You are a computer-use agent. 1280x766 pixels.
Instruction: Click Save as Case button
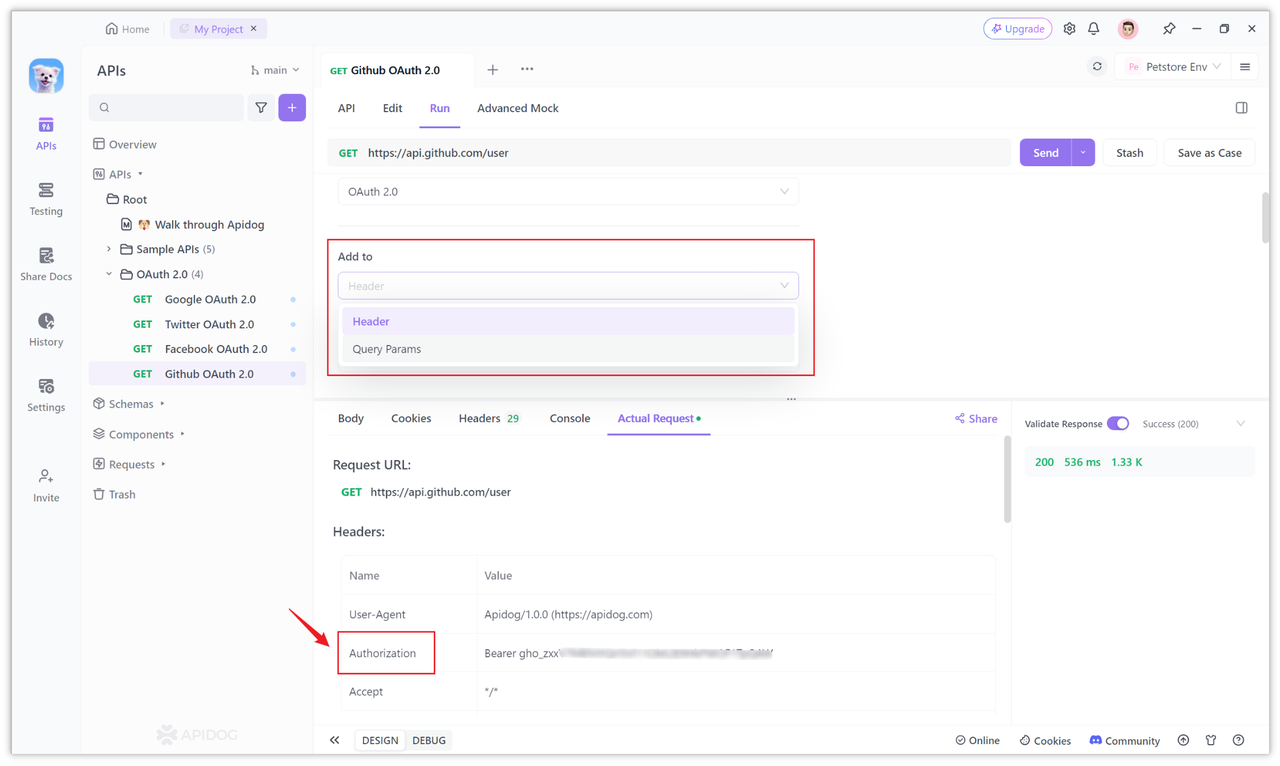click(1210, 153)
